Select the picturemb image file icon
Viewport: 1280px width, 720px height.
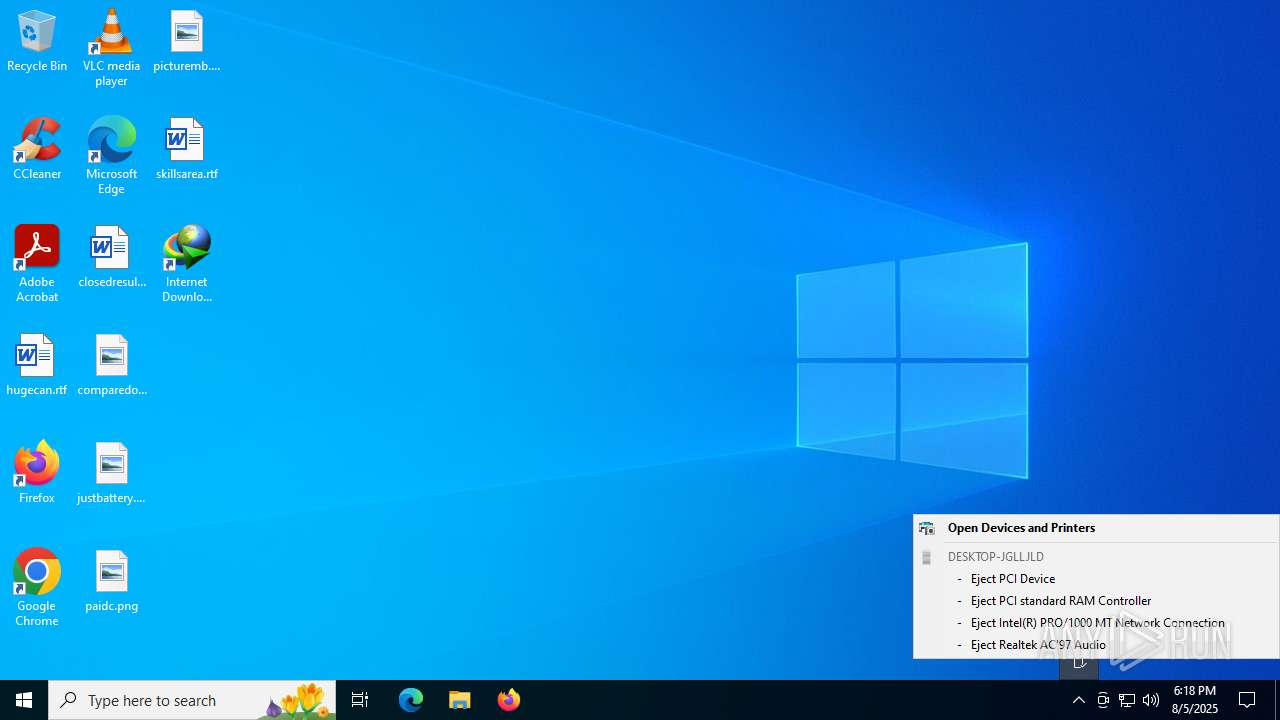click(186, 42)
